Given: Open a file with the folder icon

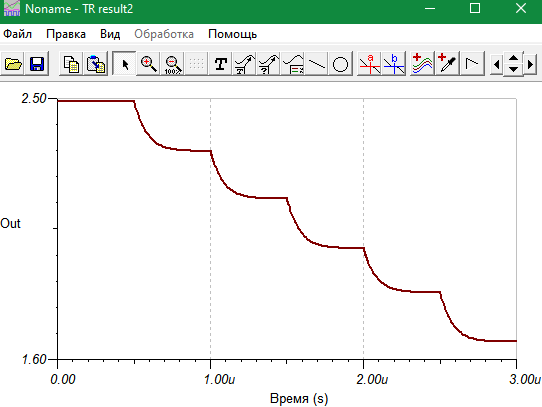Looking at the screenshot, I should [x=13, y=64].
